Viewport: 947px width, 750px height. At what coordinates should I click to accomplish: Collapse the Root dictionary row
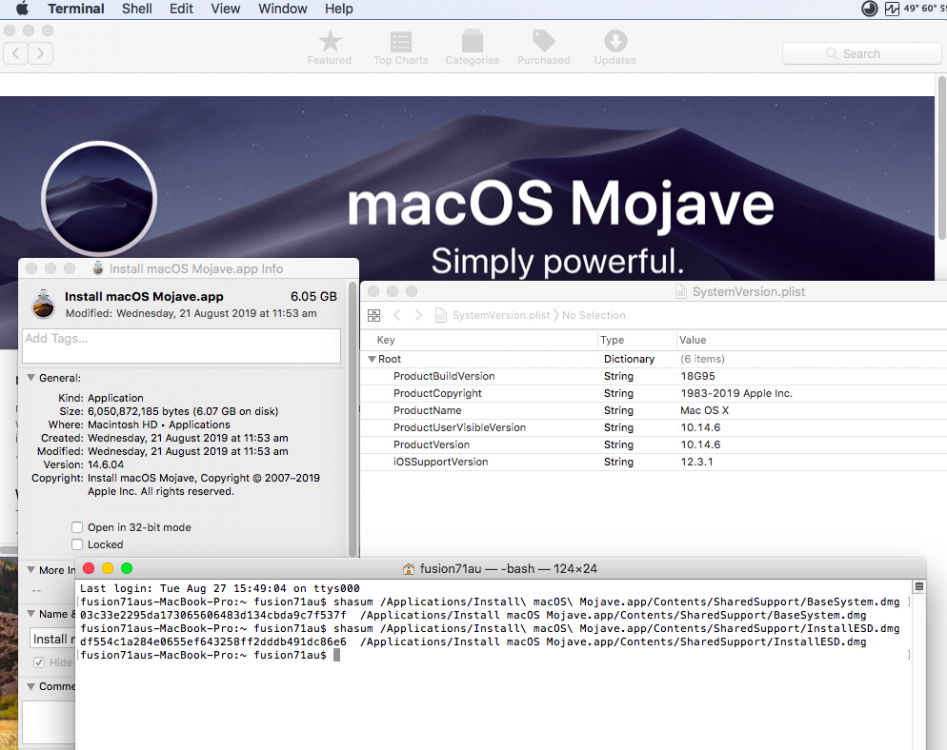point(372,359)
